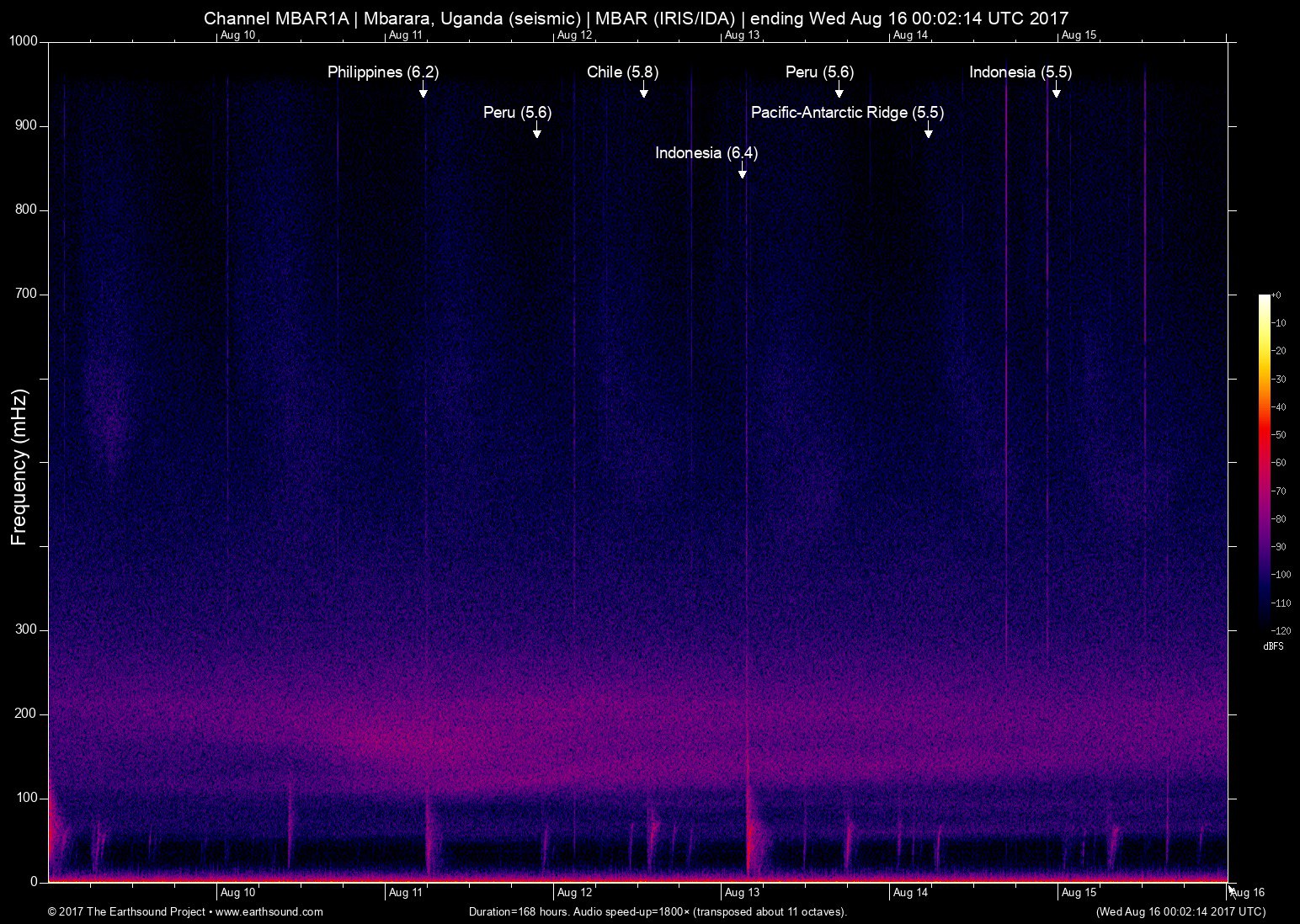Click the Frequency (mHz) axis title
This screenshot has width=1300, height=924.
point(19,466)
